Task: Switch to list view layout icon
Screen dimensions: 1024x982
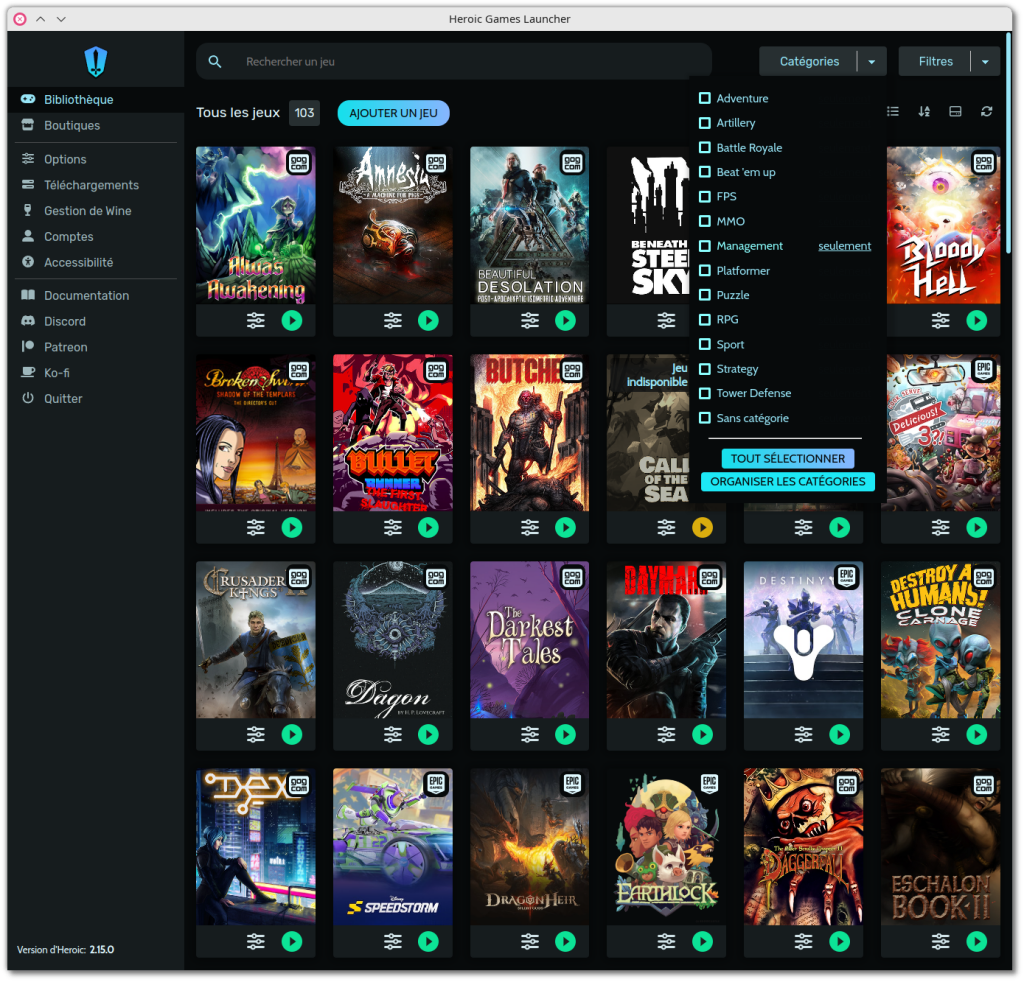Action: click(893, 112)
